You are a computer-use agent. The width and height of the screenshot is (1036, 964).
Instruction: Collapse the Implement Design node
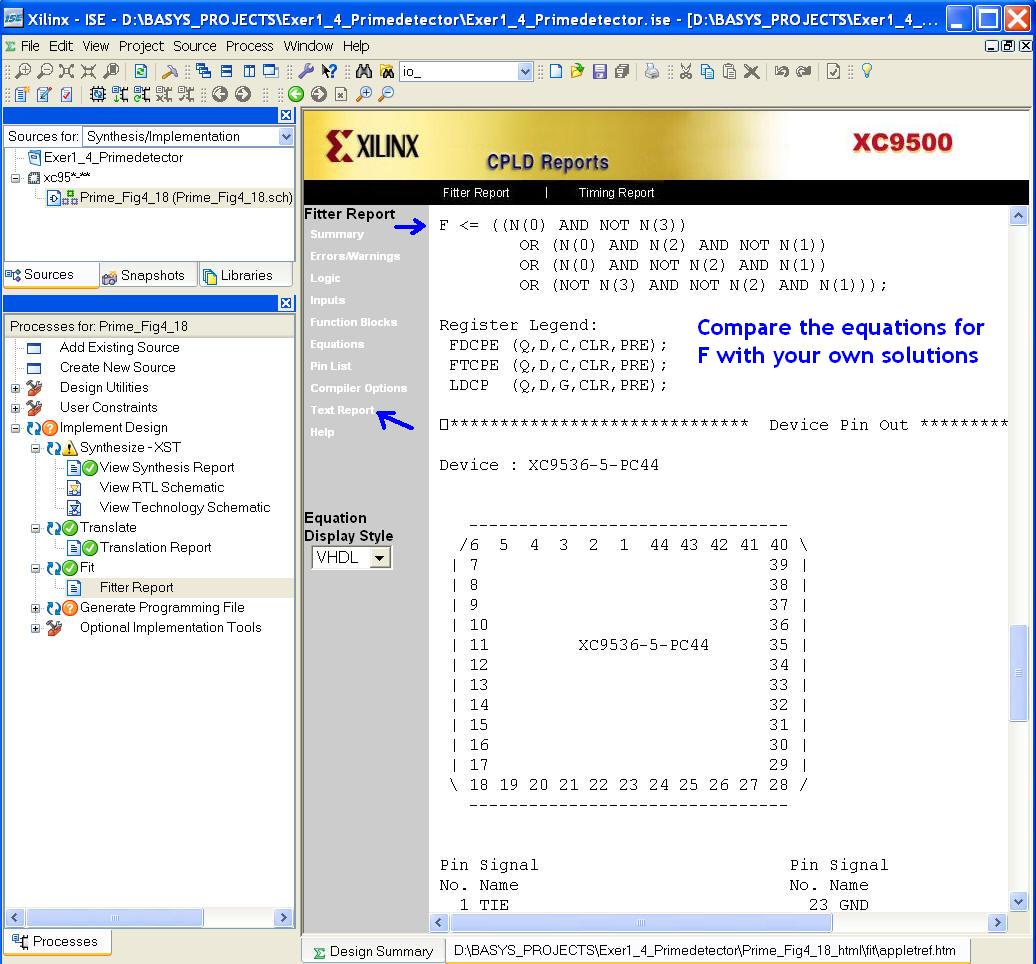pyautogui.click(x=16, y=428)
